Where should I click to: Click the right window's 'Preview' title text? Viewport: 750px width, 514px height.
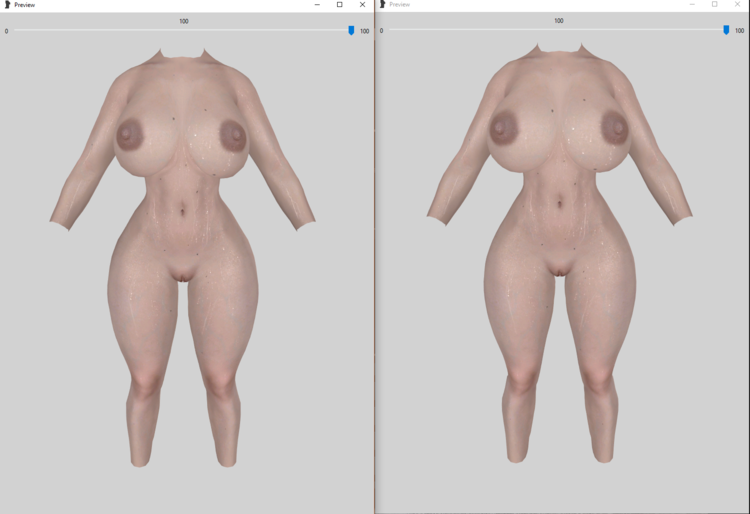pos(399,4)
